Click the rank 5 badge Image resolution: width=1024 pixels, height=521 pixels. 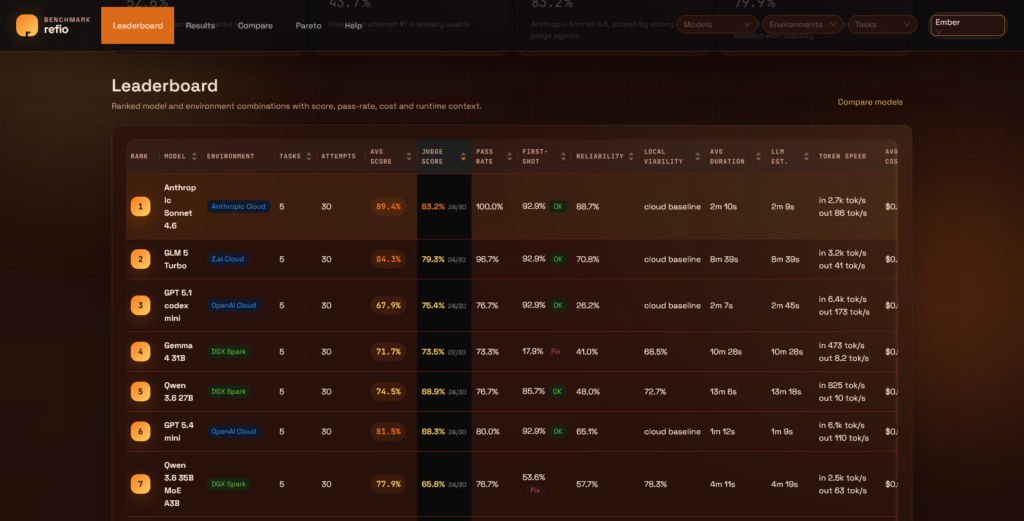140,391
